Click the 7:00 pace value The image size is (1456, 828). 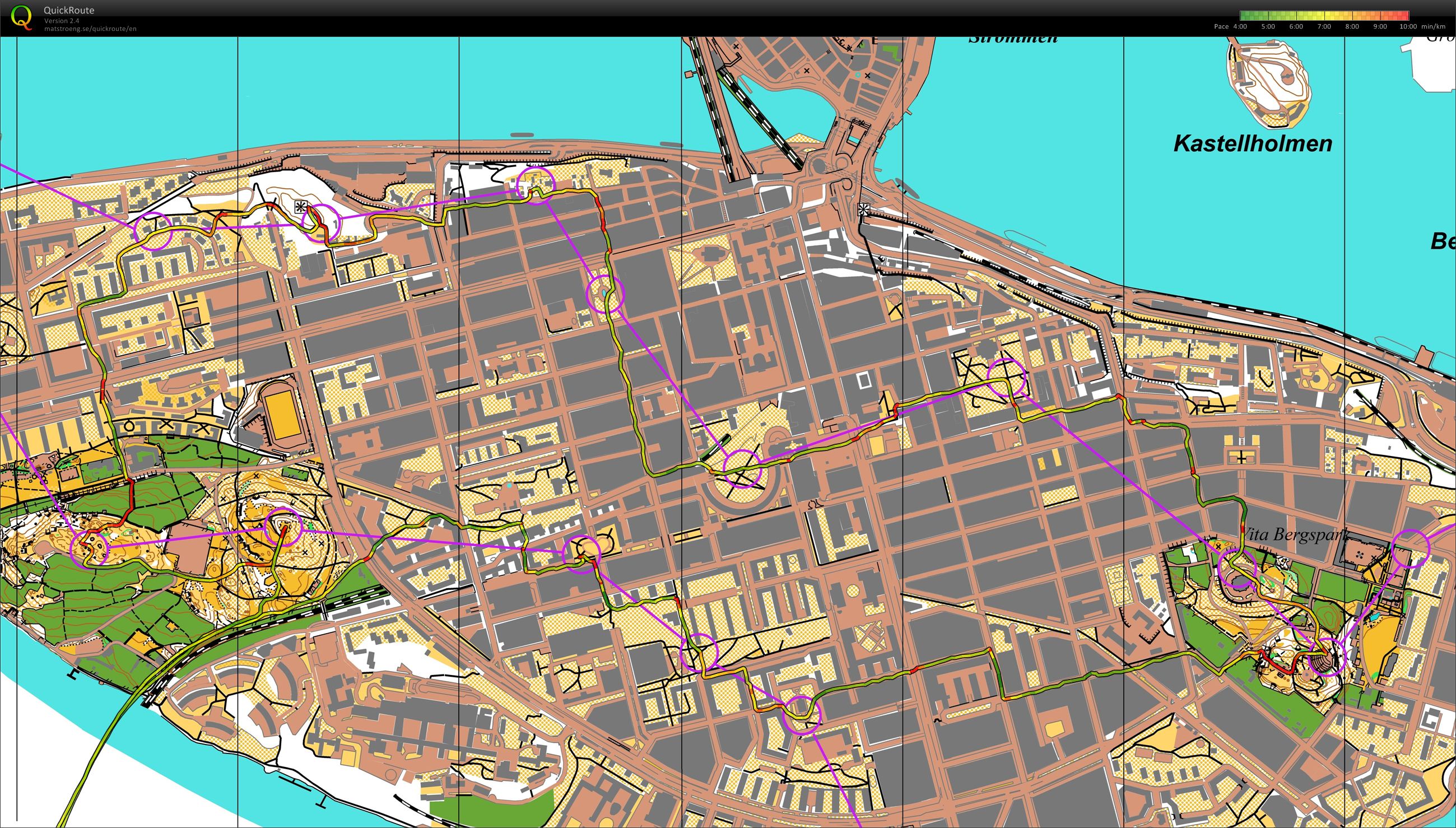click(x=1324, y=27)
